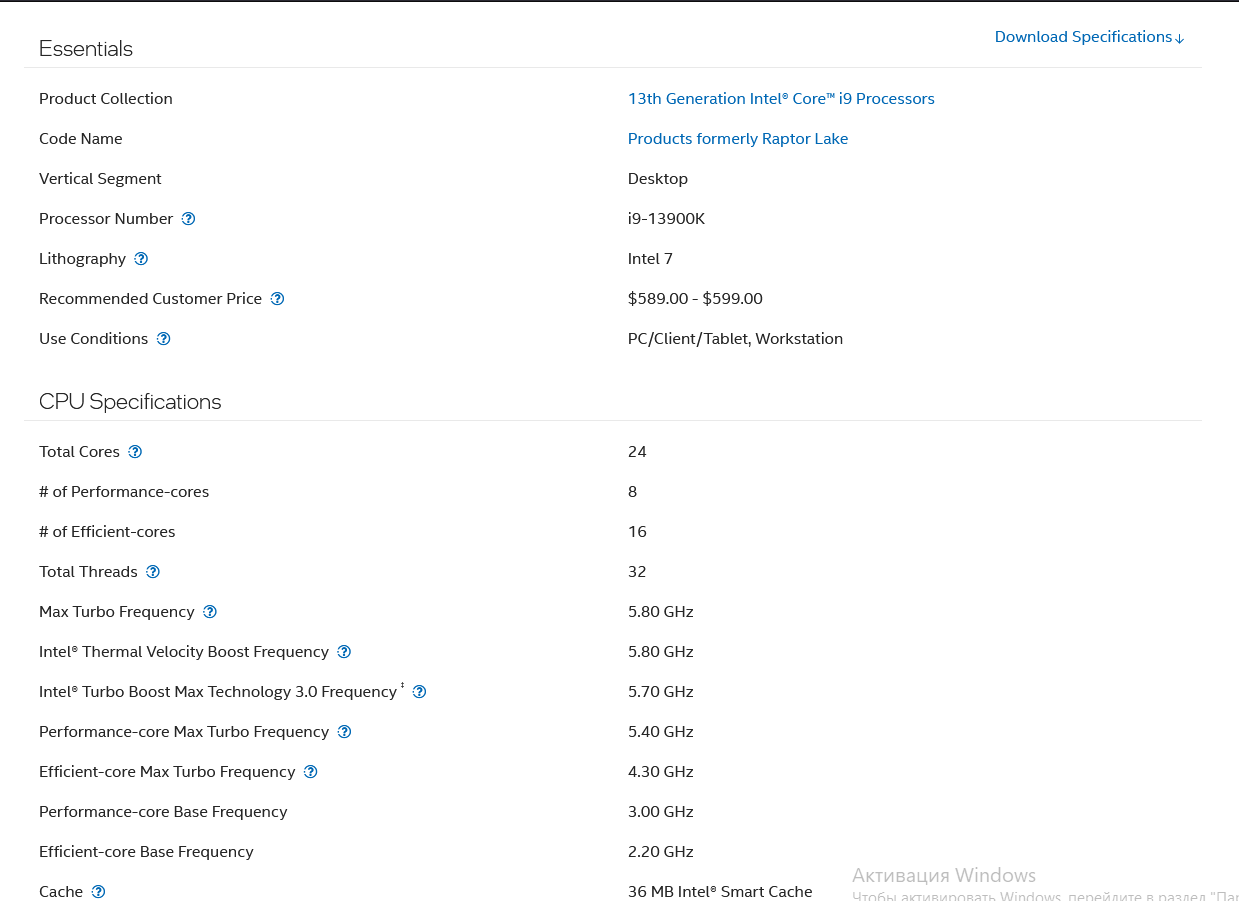Click Efficient-core Max Turbo Frequency help icon
Image resolution: width=1239 pixels, height=901 pixels.
310,772
